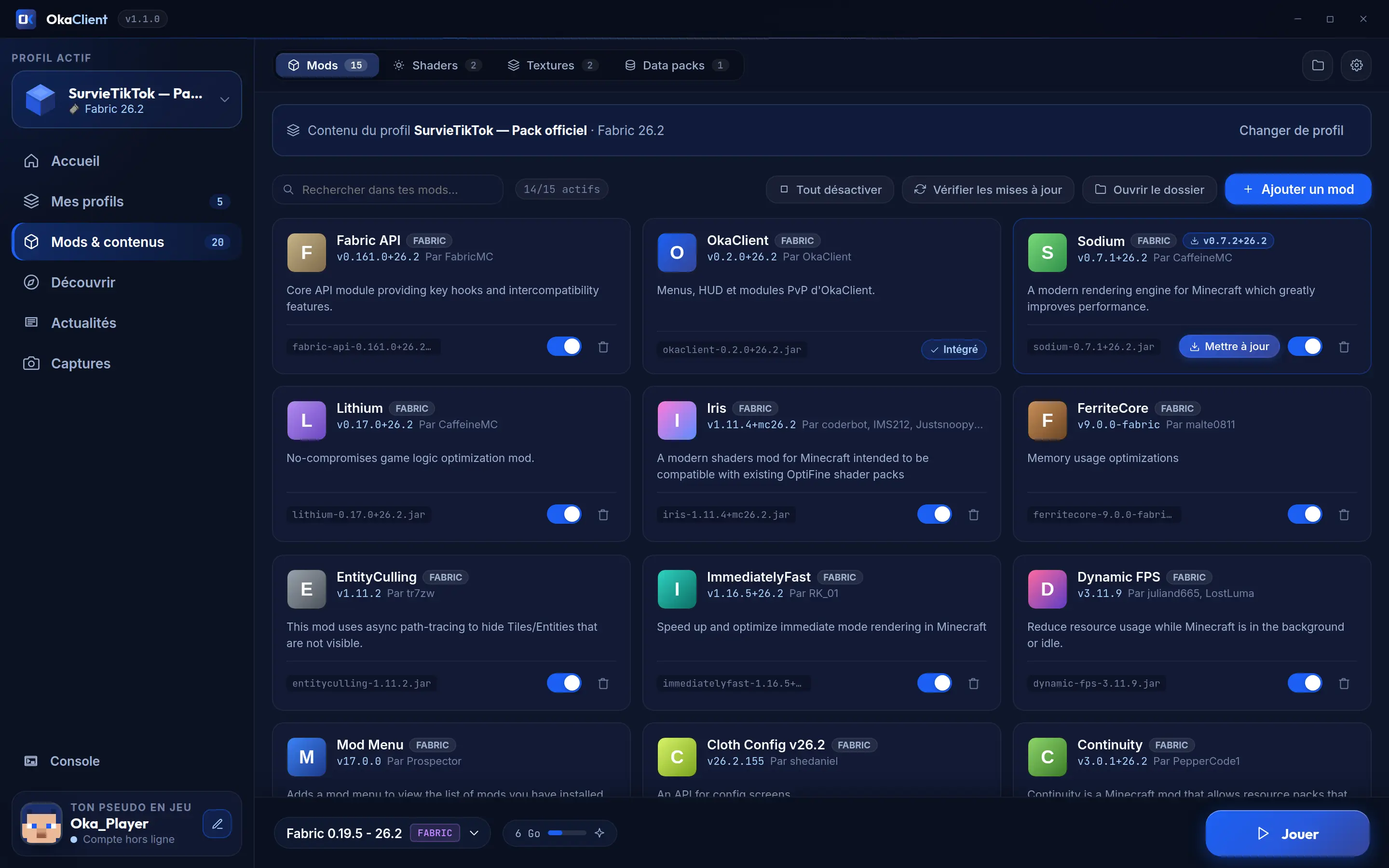Adjust the 6 Go memory slider
1389x868 pixels.
567,833
